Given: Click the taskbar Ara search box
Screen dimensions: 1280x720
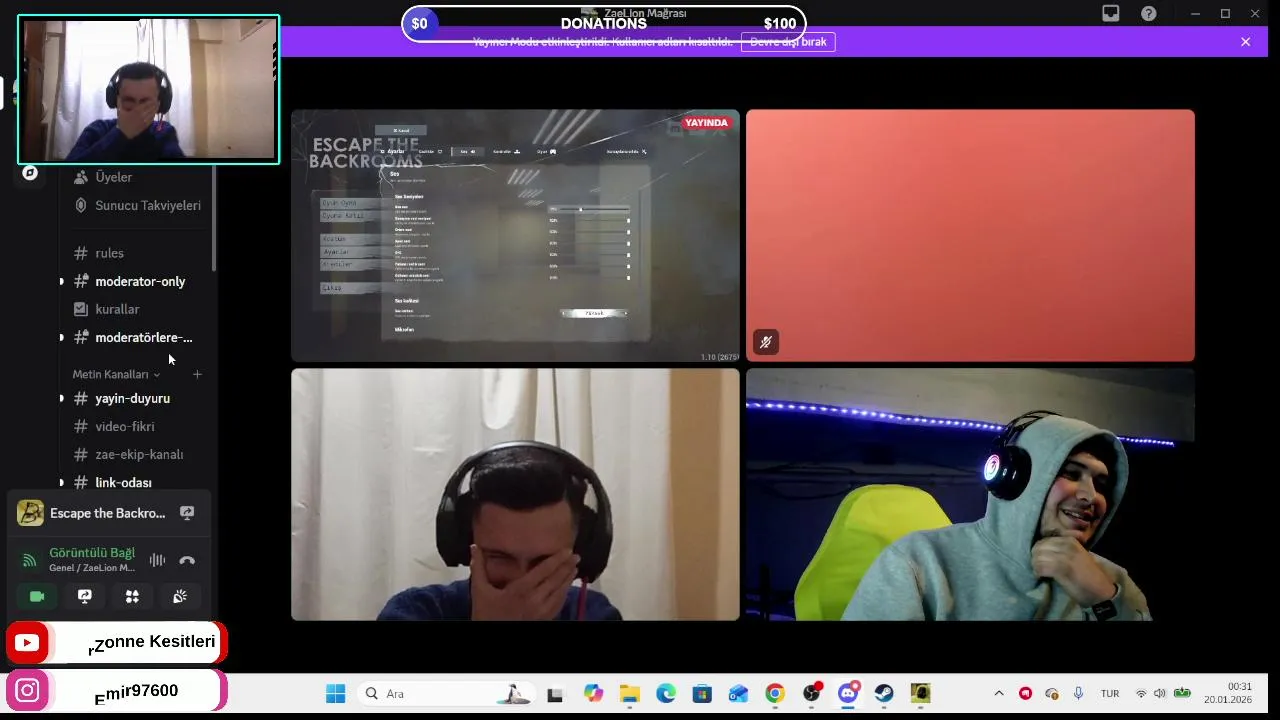Looking at the screenshot, I should tap(445, 693).
